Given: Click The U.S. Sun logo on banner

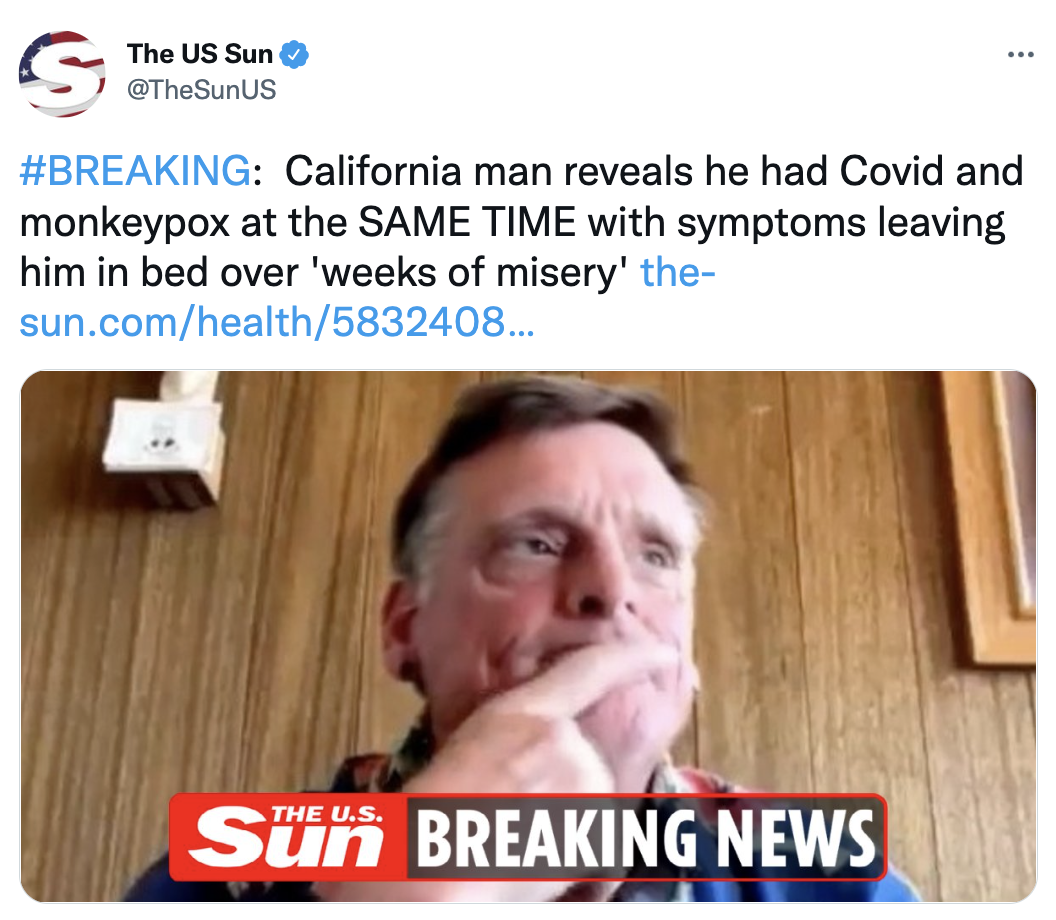Looking at the screenshot, I should 288,837.
